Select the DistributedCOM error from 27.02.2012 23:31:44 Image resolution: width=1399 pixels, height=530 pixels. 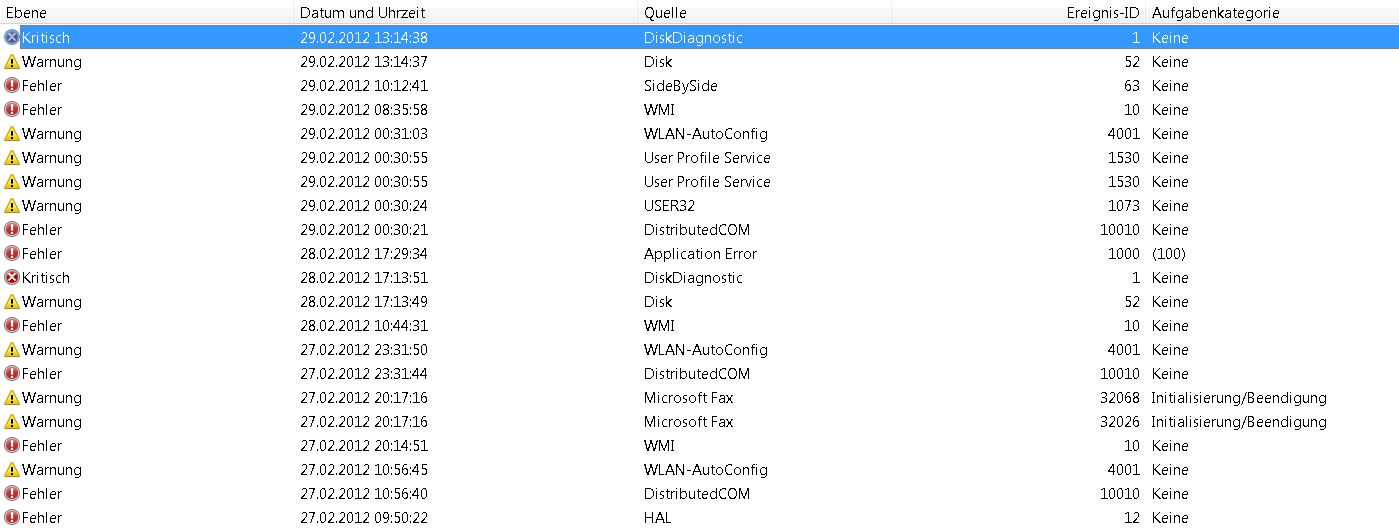pos(696,374)
